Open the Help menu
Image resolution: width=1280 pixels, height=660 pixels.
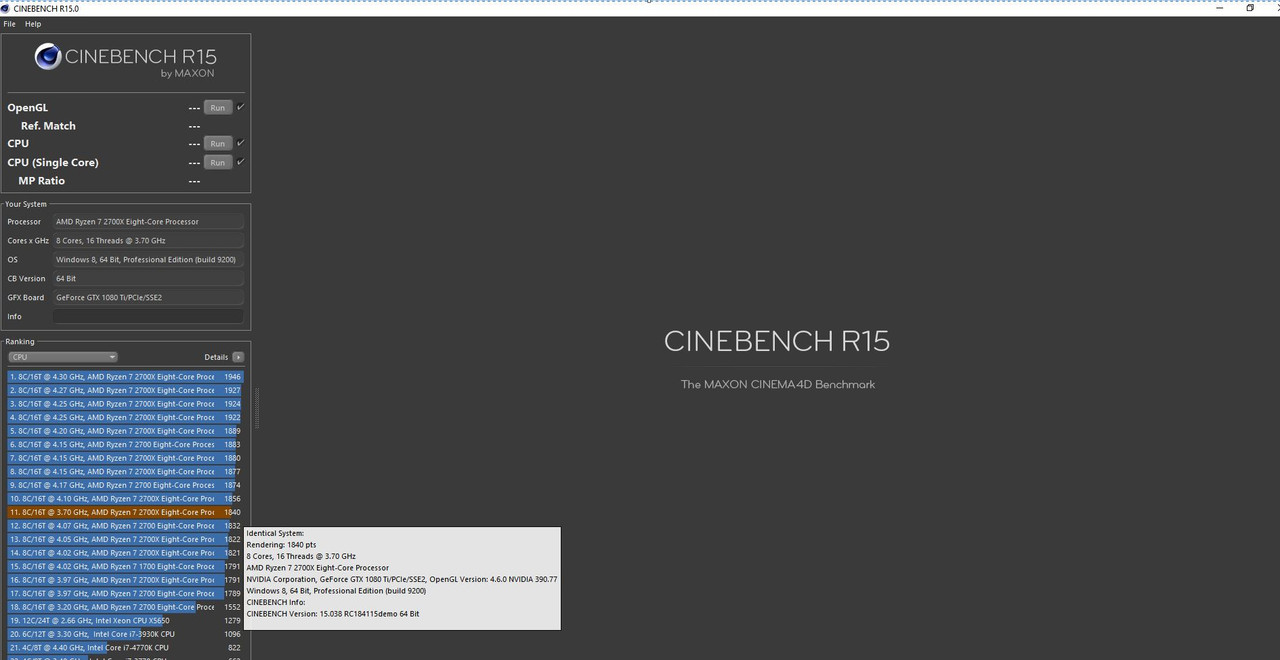click(33, 24)
